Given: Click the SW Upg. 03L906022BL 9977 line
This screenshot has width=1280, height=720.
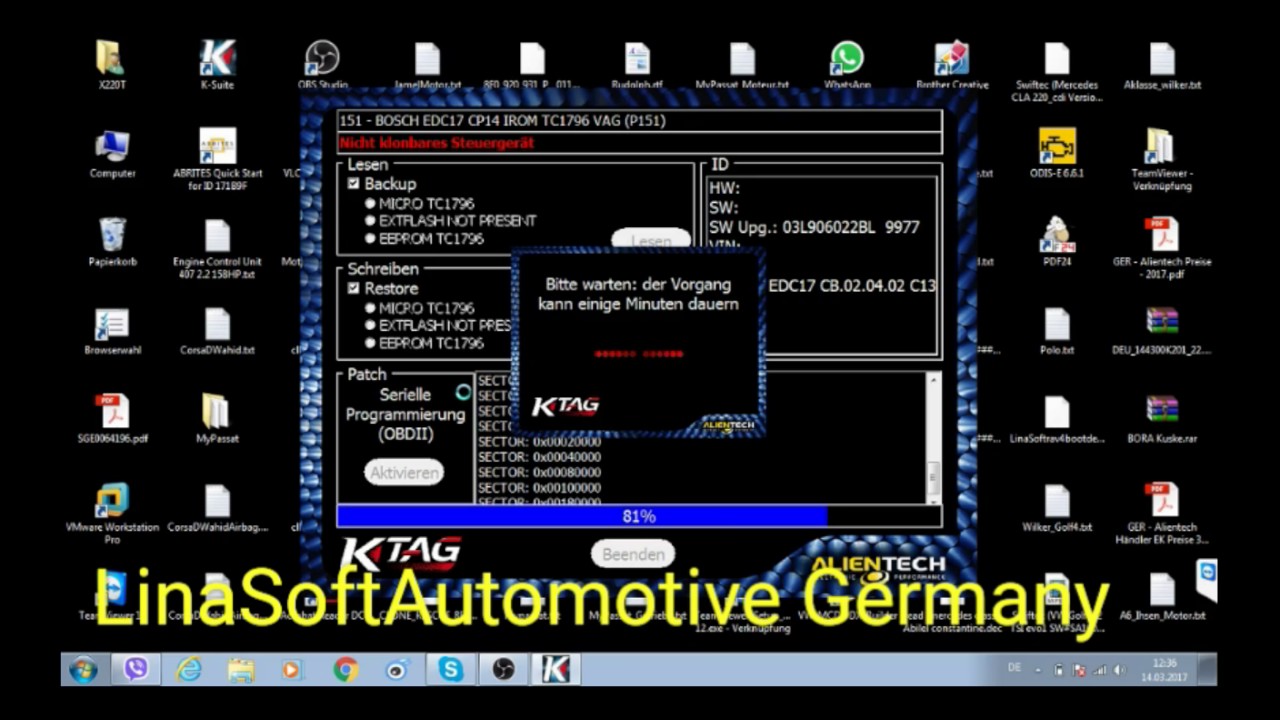Looking at the screenshot, I should point(814,227).
